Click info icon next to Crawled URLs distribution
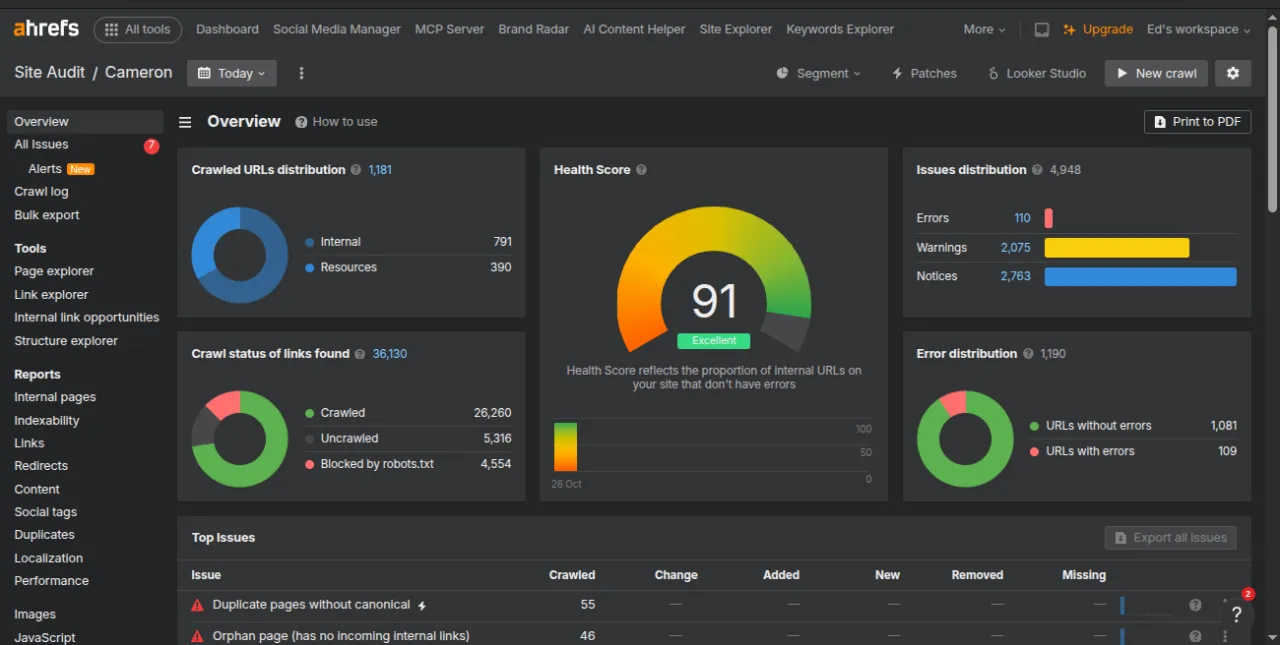The height and width of the screenshot is (645, 1280). [356, 170]
